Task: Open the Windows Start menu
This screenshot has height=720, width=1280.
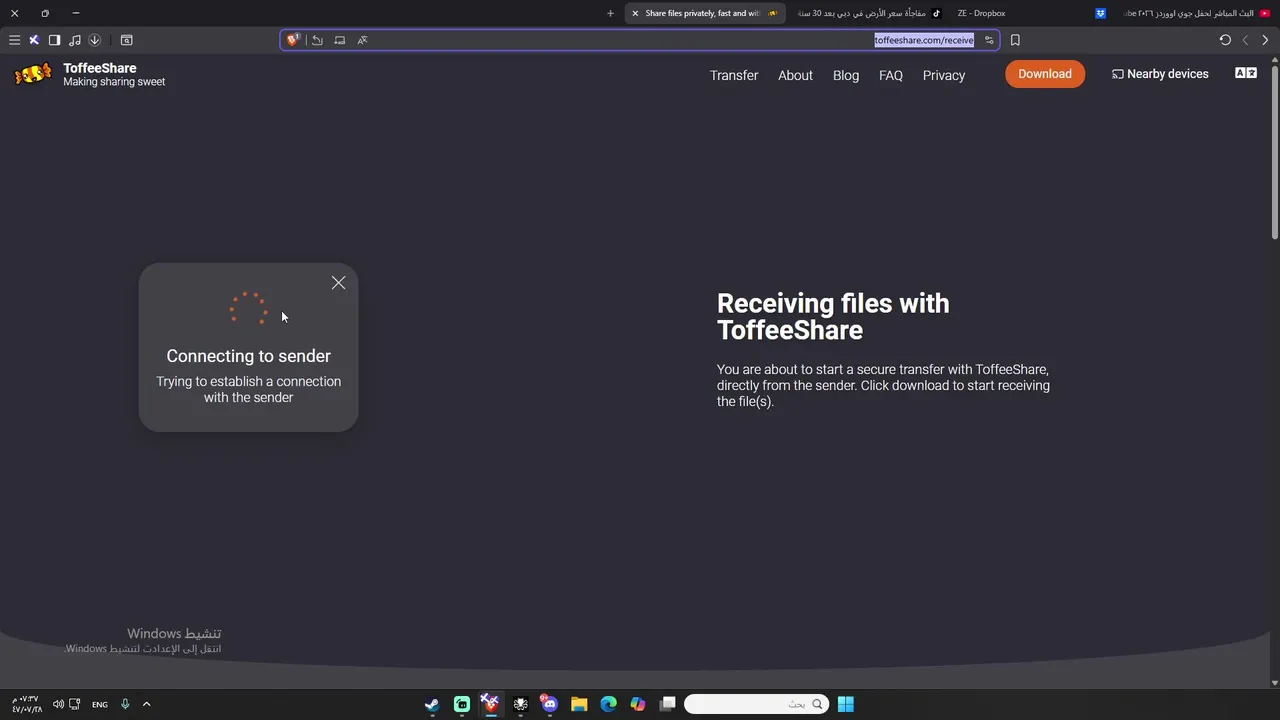Action: pyautogui.click(x=846, y=704)
